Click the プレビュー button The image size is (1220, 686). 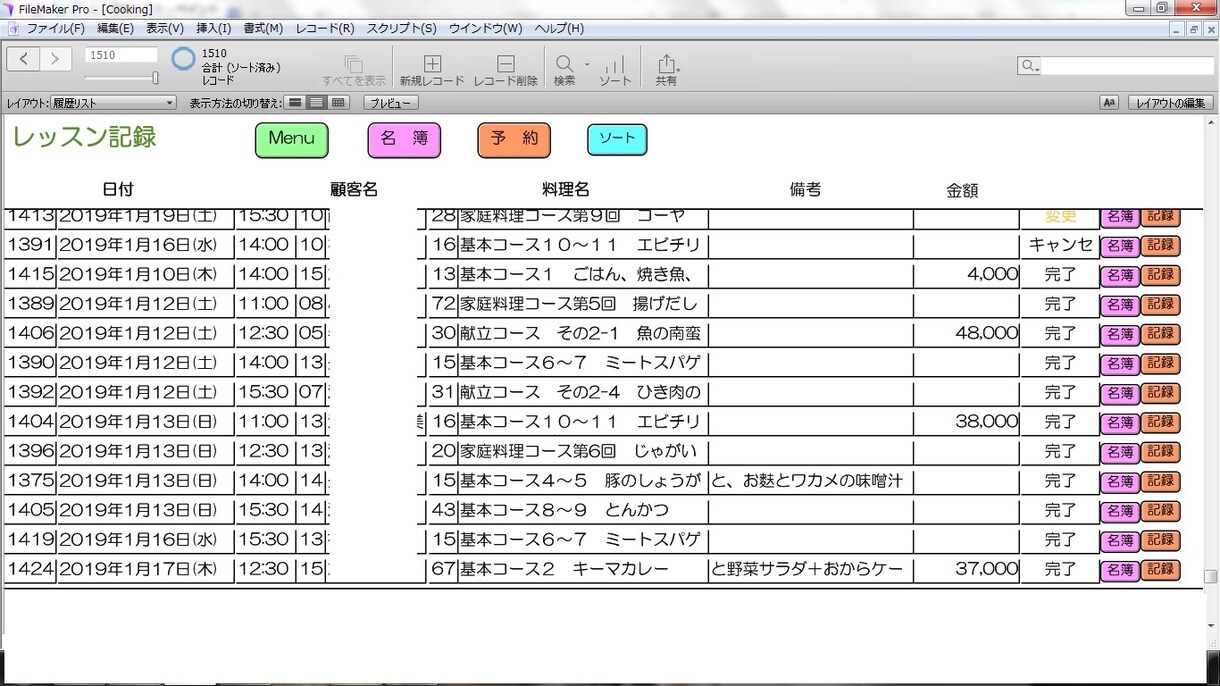[391, 103]
